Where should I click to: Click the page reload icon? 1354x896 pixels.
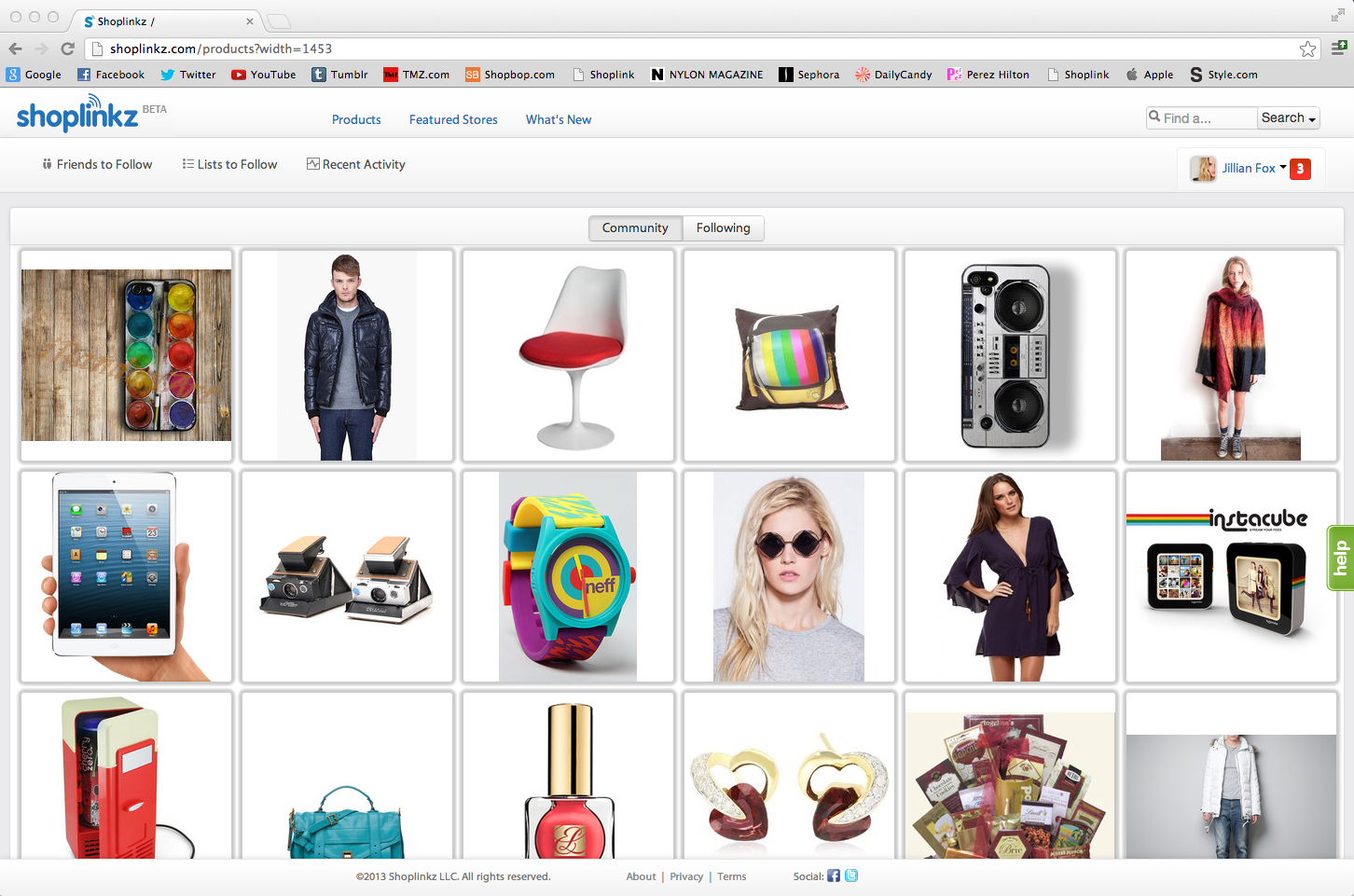pyautogui.click(x=67, y=48)
